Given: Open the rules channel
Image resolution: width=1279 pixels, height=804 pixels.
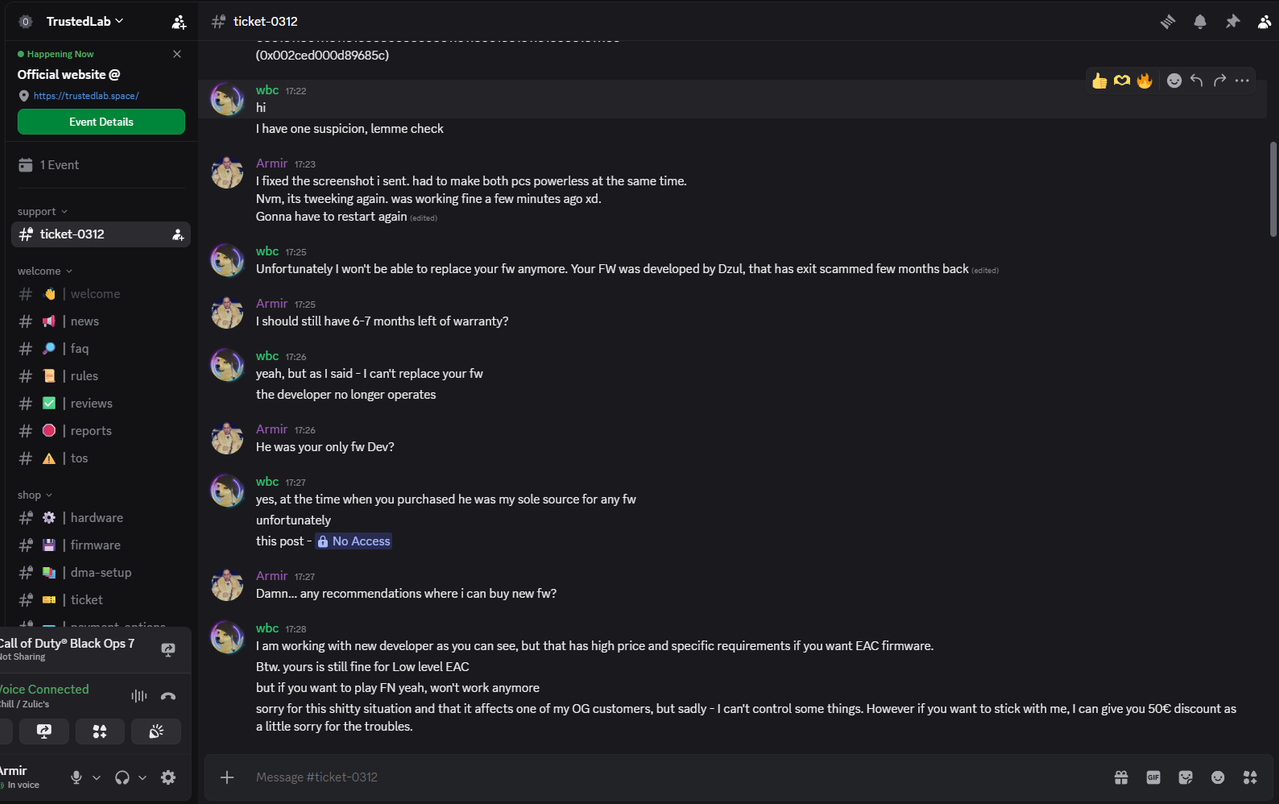Looking at the screenshot, I should tap(84, 376).
